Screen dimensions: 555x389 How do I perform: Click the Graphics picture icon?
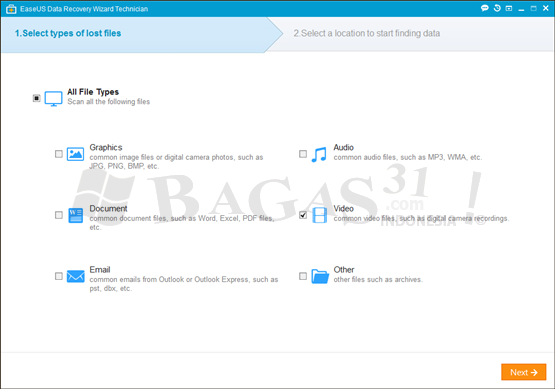coord(75,154)
